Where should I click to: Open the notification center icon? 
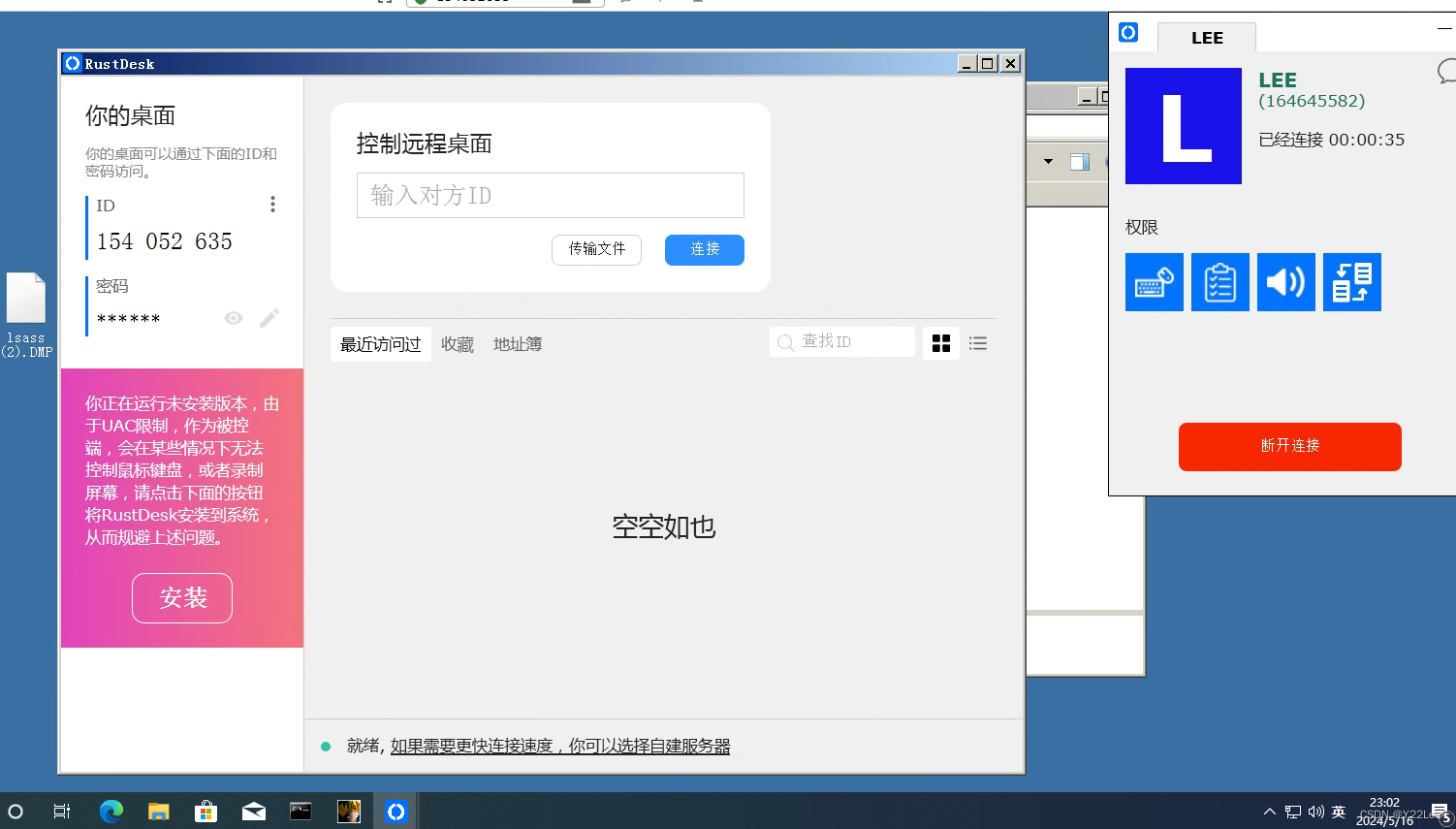point(1440,813)
